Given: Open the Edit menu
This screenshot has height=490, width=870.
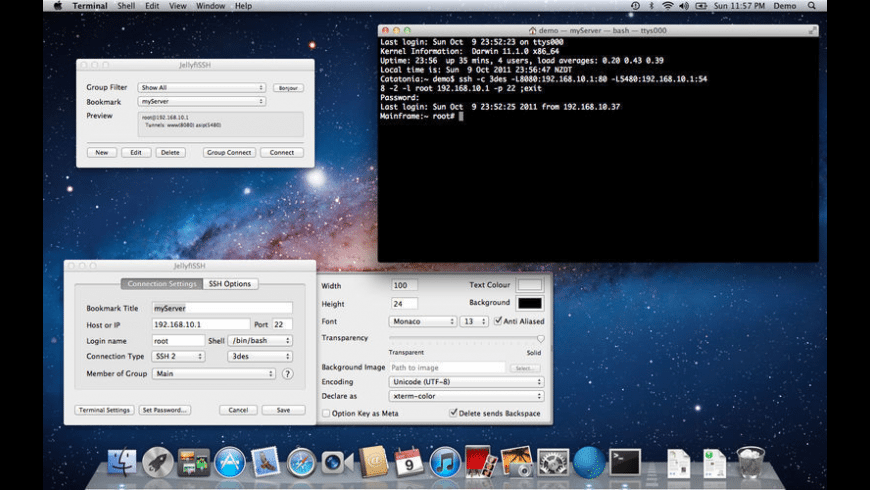Looking at the screenshot, I should (x=152, y=6).
